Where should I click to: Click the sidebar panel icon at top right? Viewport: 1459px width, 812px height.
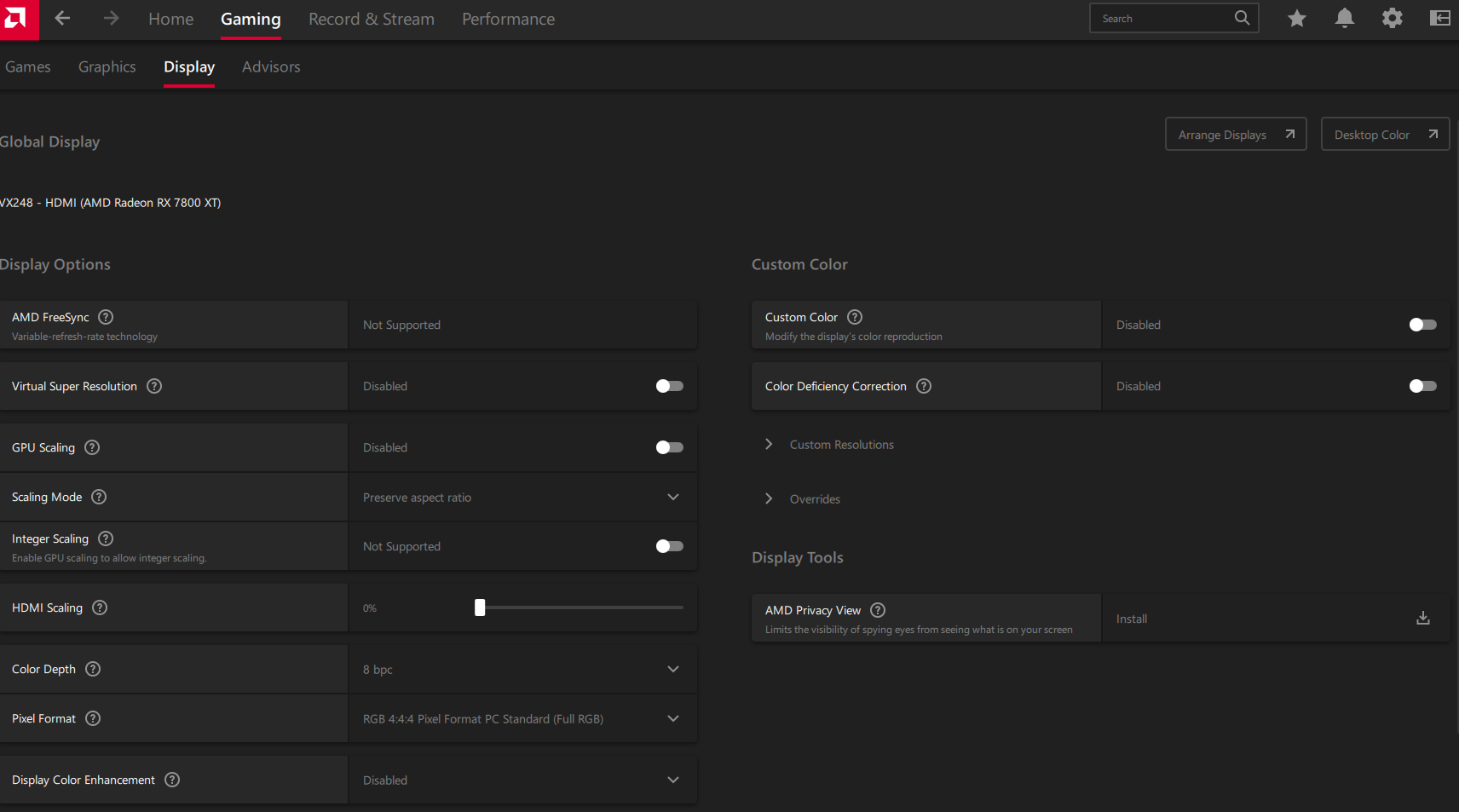click(x=1439, y=18)
